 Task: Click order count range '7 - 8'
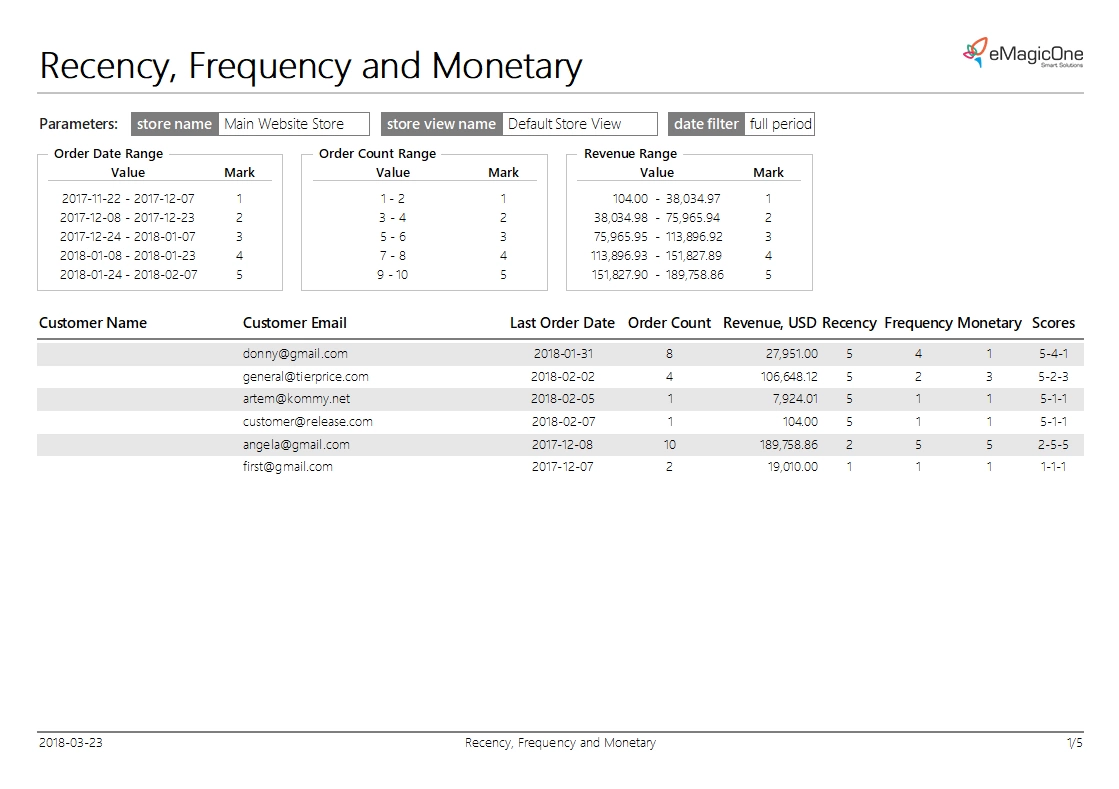(x=393, y=255)
